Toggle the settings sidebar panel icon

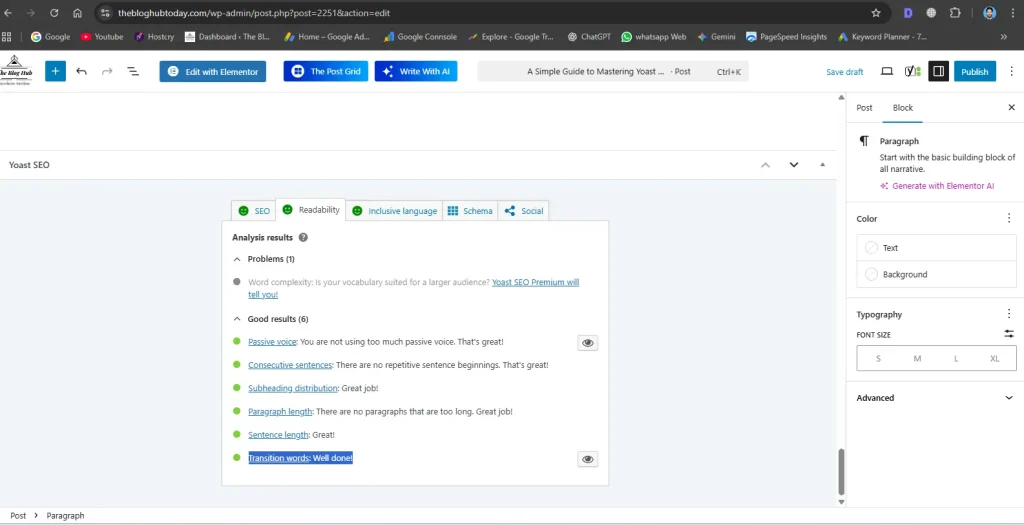click(x=938, y=71)
